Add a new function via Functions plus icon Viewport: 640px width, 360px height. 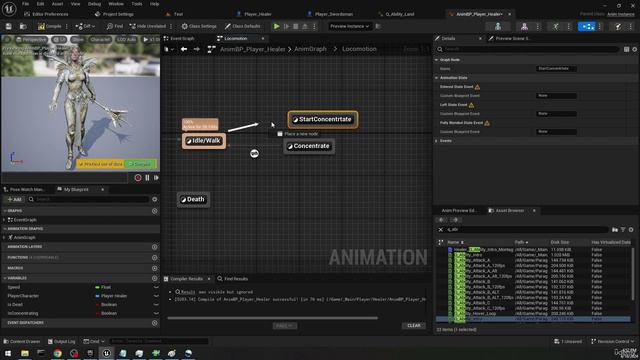coord(155,258)
